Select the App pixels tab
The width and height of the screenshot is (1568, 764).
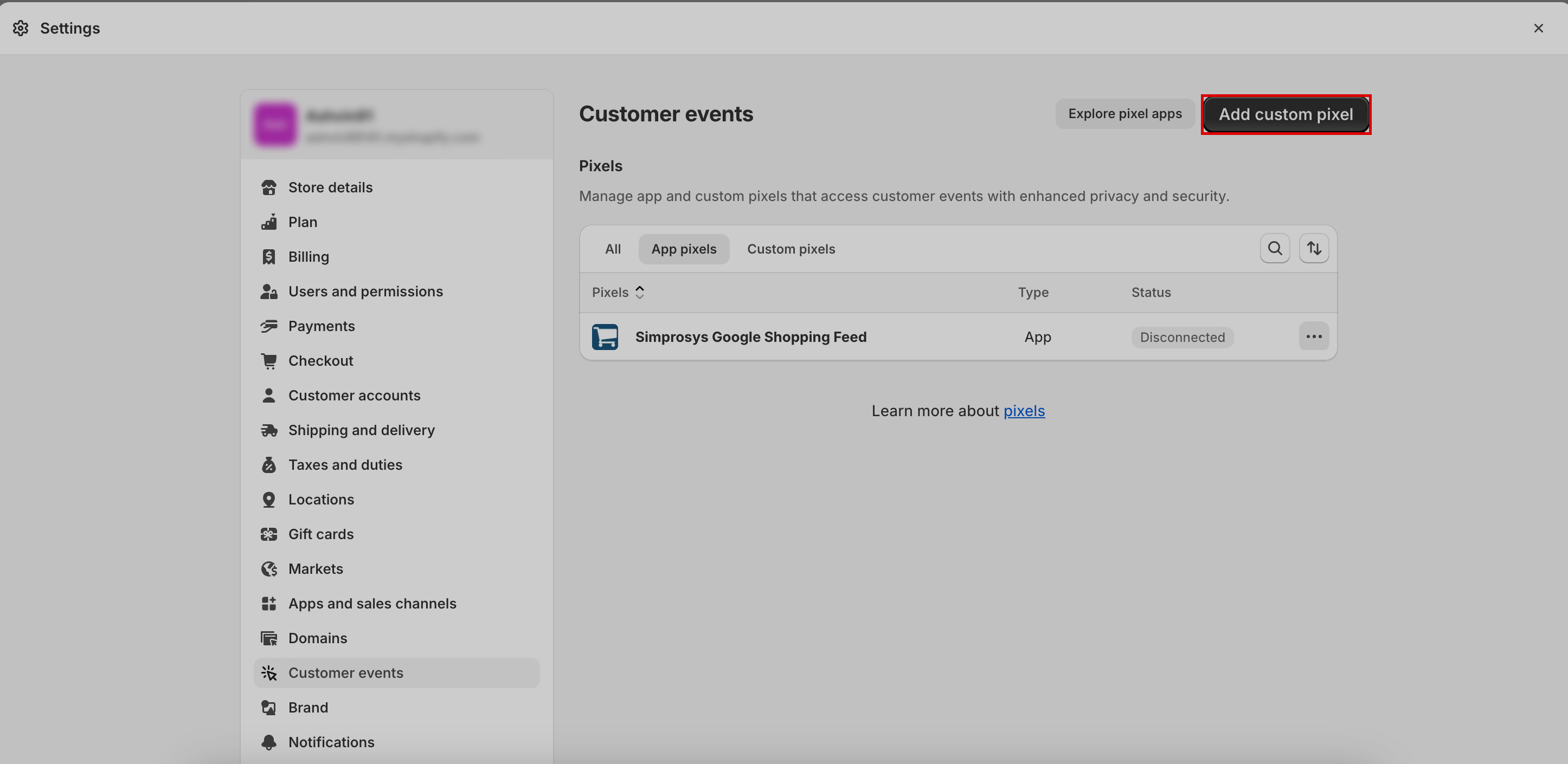(684, 249)
